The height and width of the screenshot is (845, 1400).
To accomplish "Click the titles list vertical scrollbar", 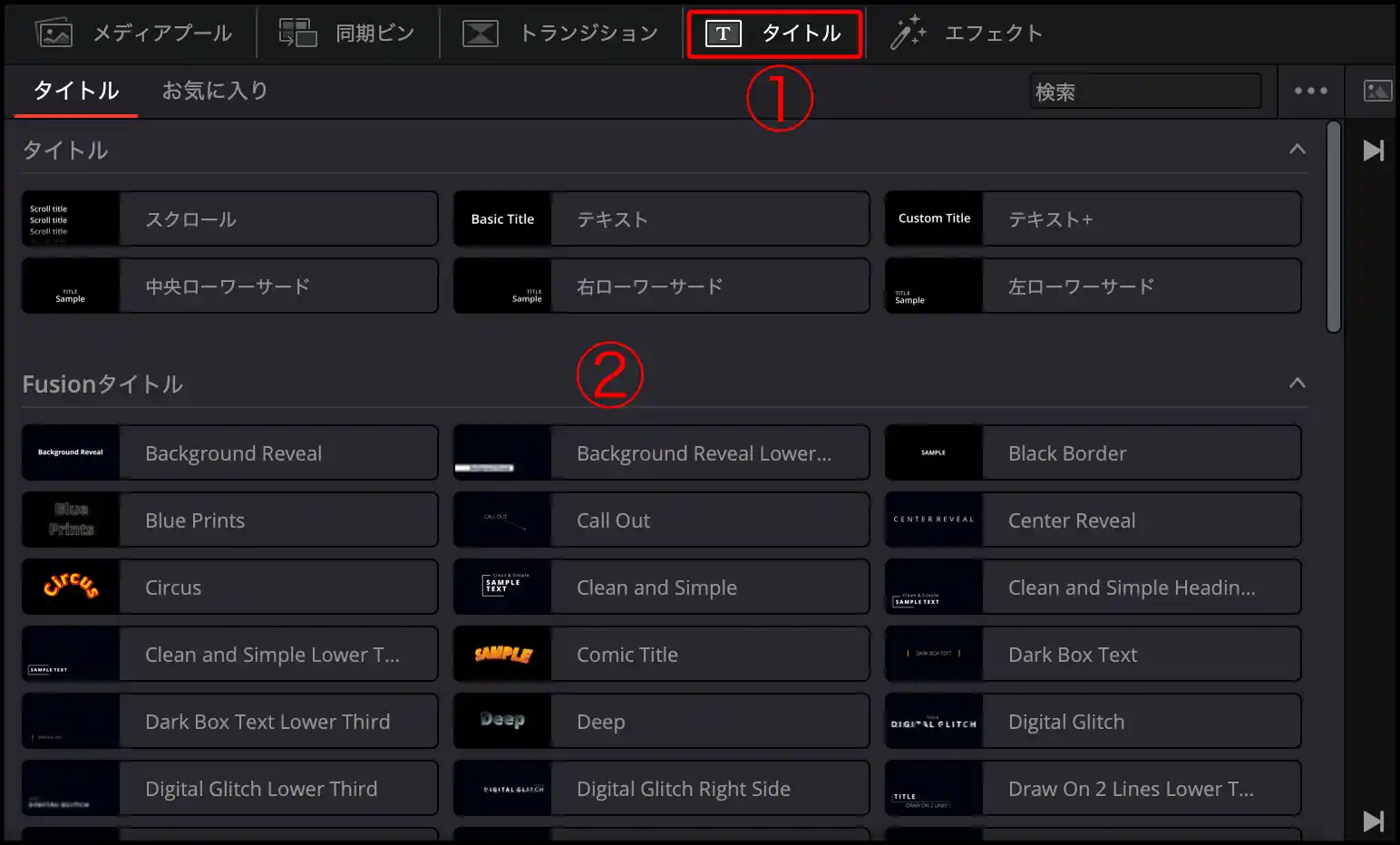I will [1333, 227].
